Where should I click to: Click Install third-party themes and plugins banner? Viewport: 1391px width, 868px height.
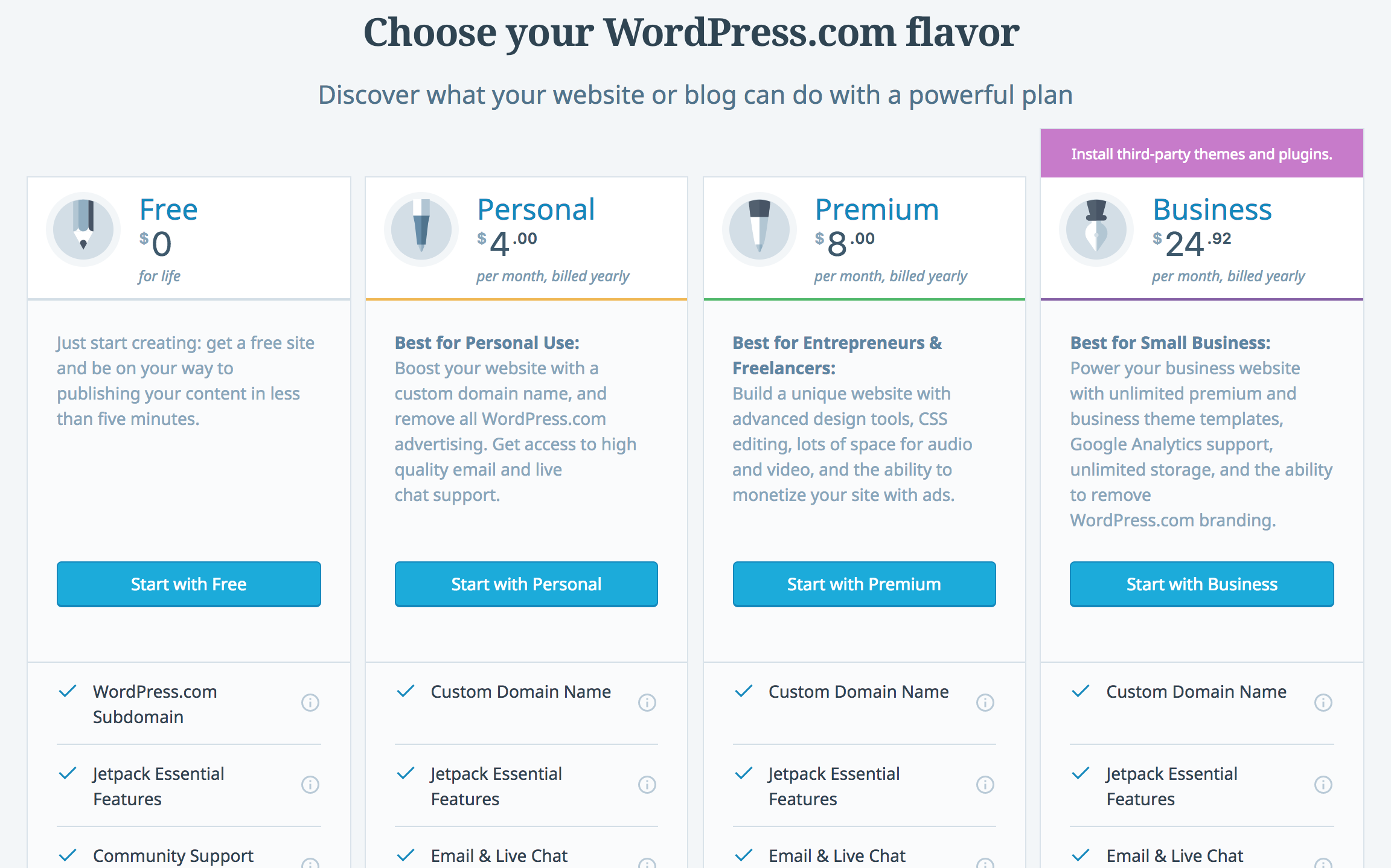(1200, 154)
